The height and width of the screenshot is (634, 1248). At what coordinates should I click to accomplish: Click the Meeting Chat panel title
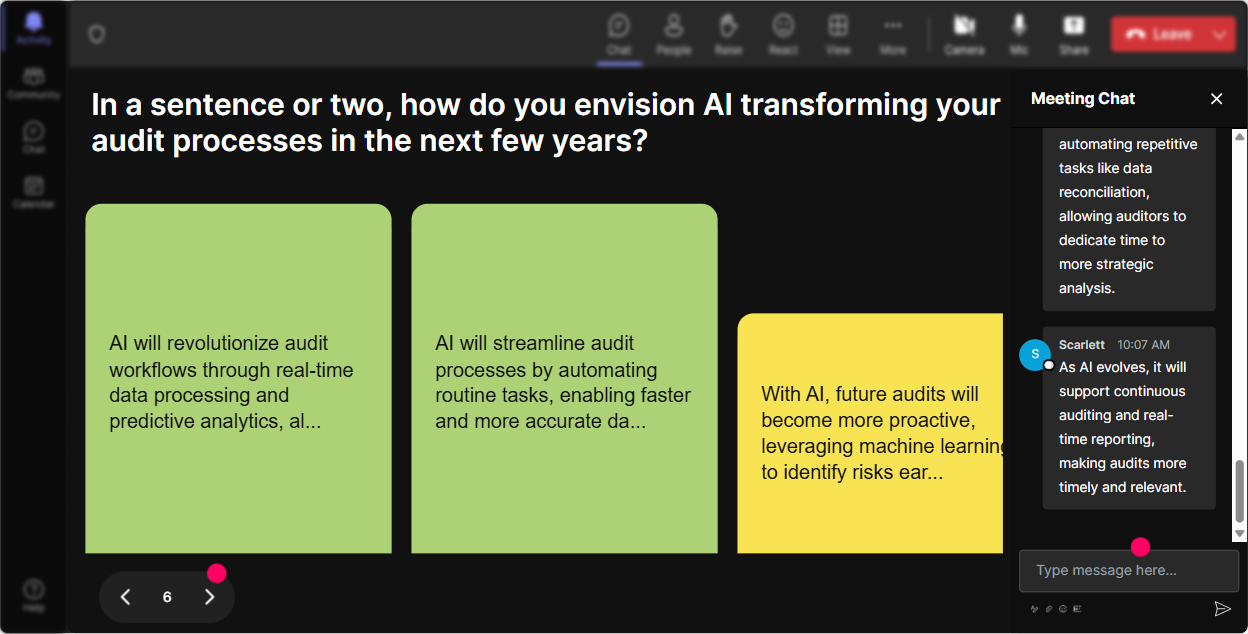pos(1083,98)
